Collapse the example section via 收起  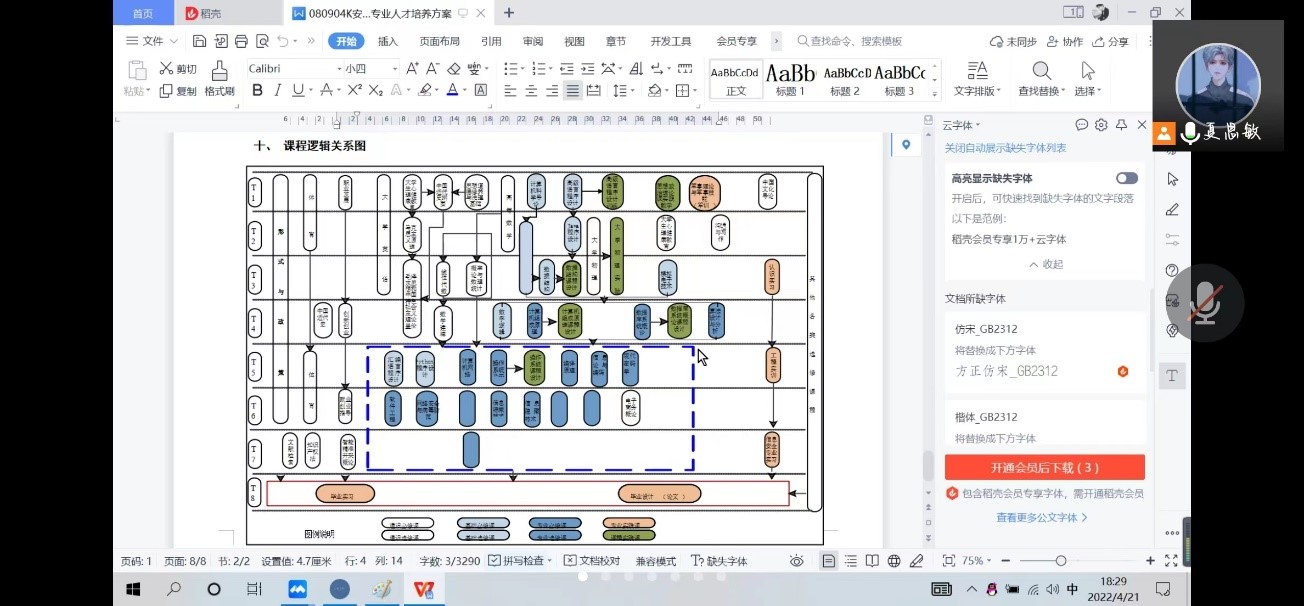coord(1045,264)
